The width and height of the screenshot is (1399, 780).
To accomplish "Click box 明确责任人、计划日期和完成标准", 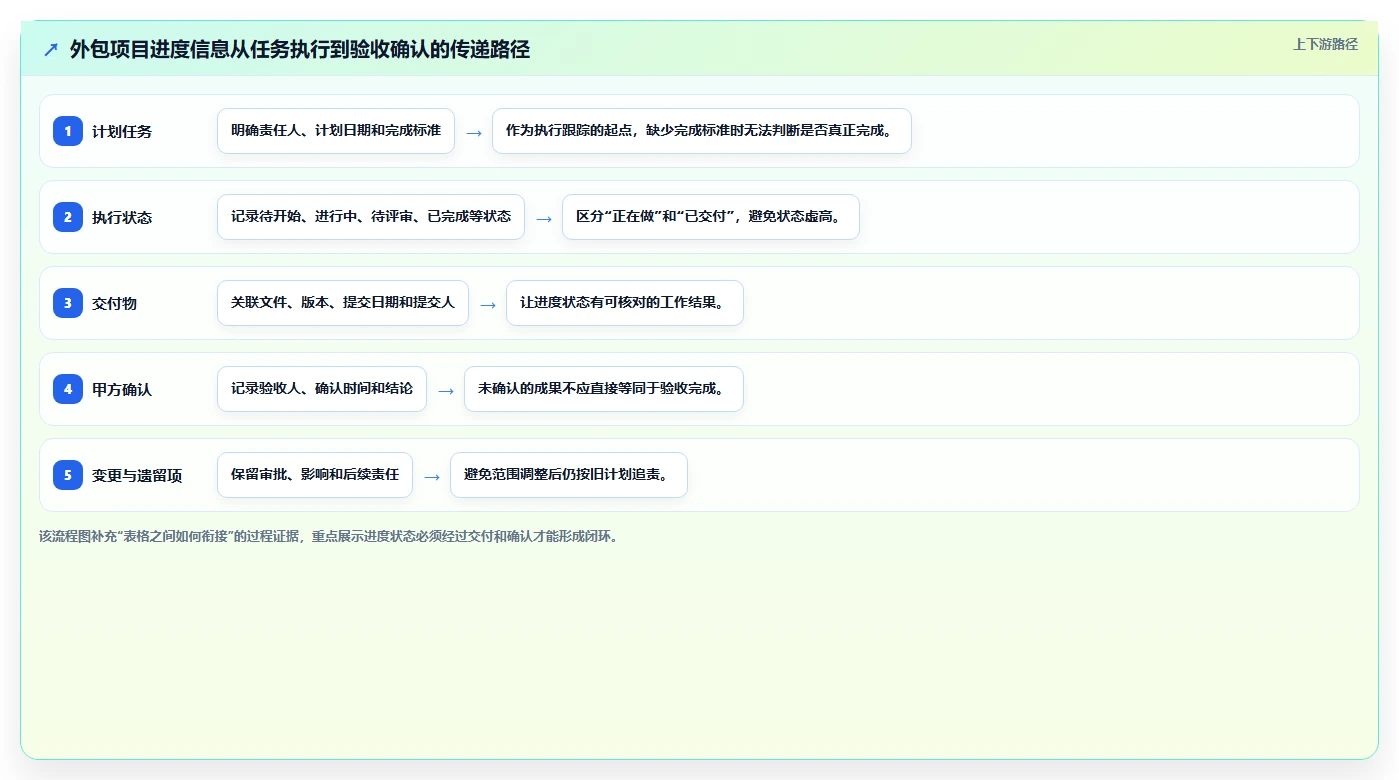I will pos(336,131).
